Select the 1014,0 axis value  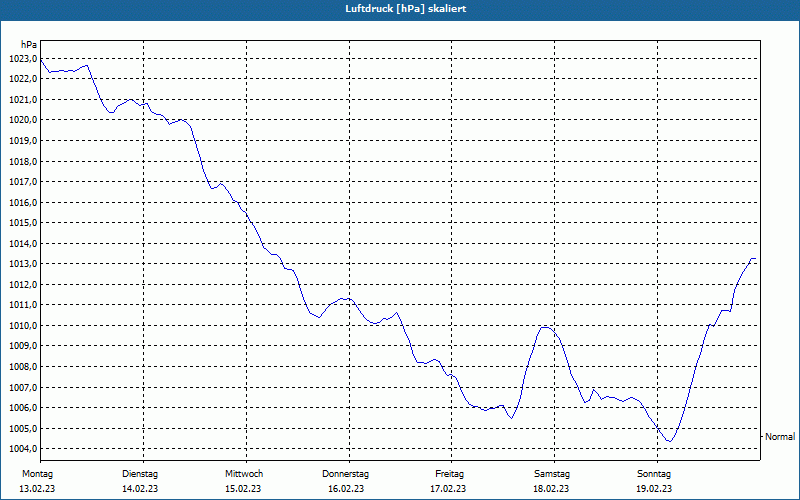tap(23, 243)
